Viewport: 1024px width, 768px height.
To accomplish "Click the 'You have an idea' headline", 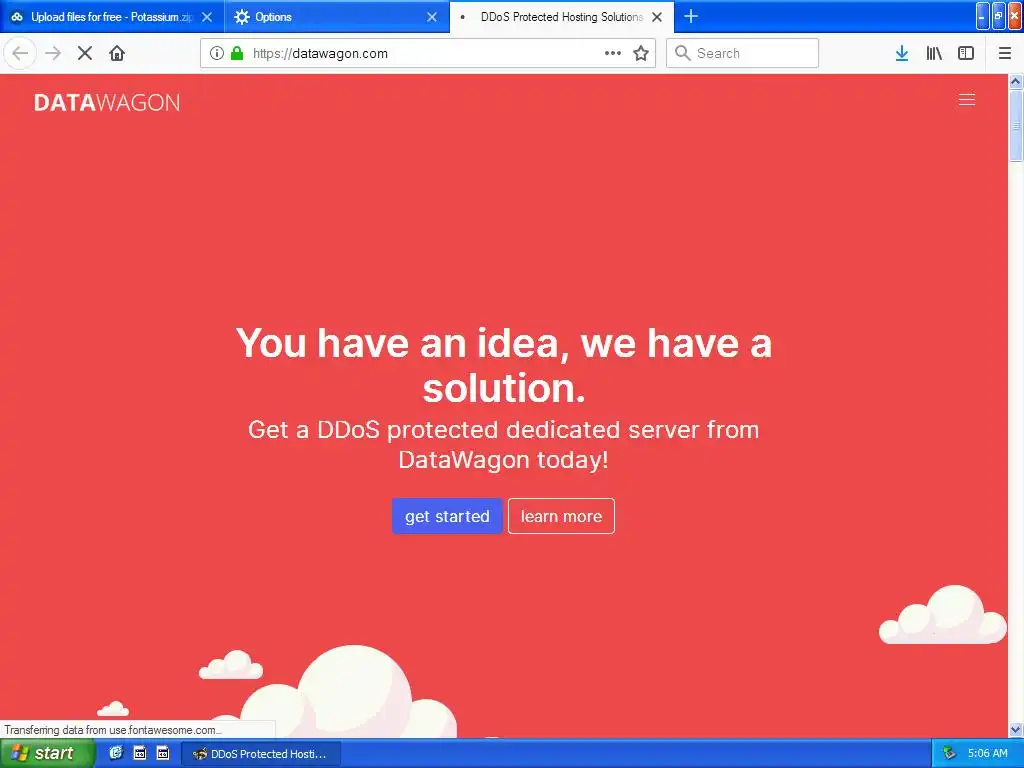I will (x=504, y=365).
